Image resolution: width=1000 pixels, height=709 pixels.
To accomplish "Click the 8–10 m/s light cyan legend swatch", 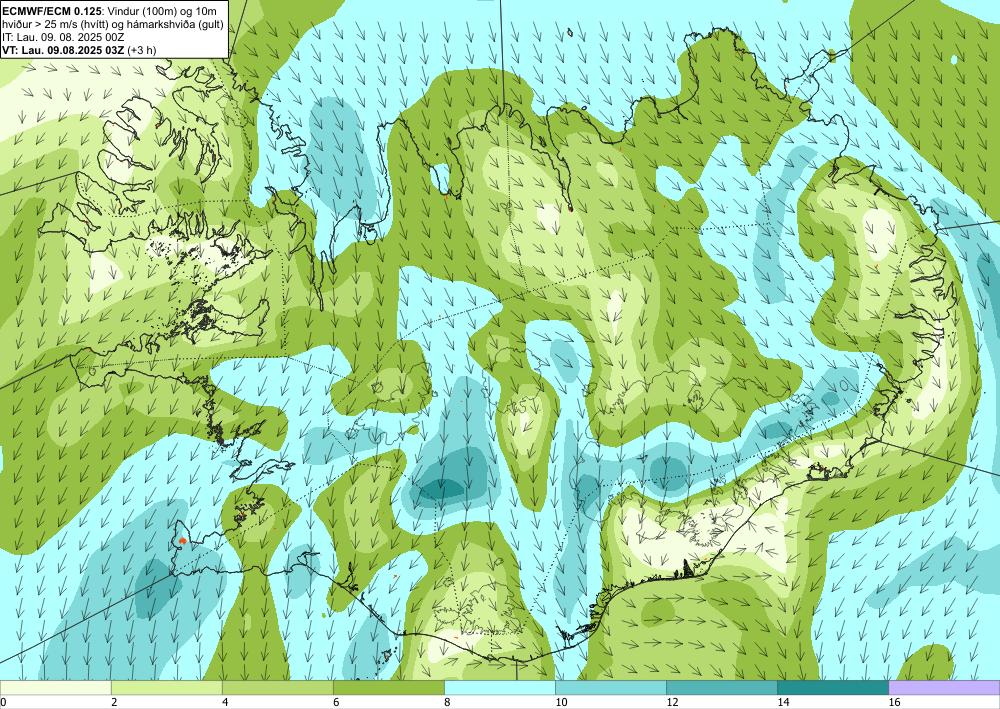I will tap(500, 687).
